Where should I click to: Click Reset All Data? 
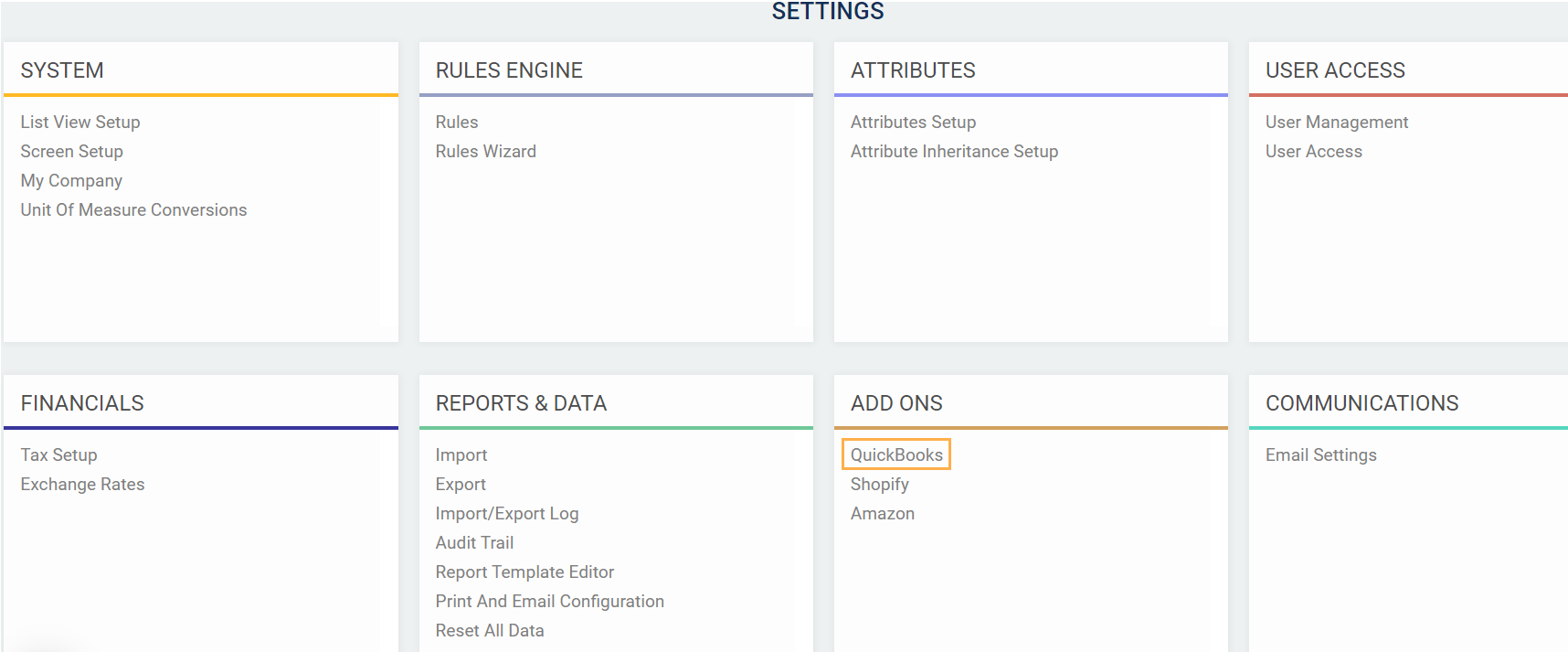click(489, 630)
